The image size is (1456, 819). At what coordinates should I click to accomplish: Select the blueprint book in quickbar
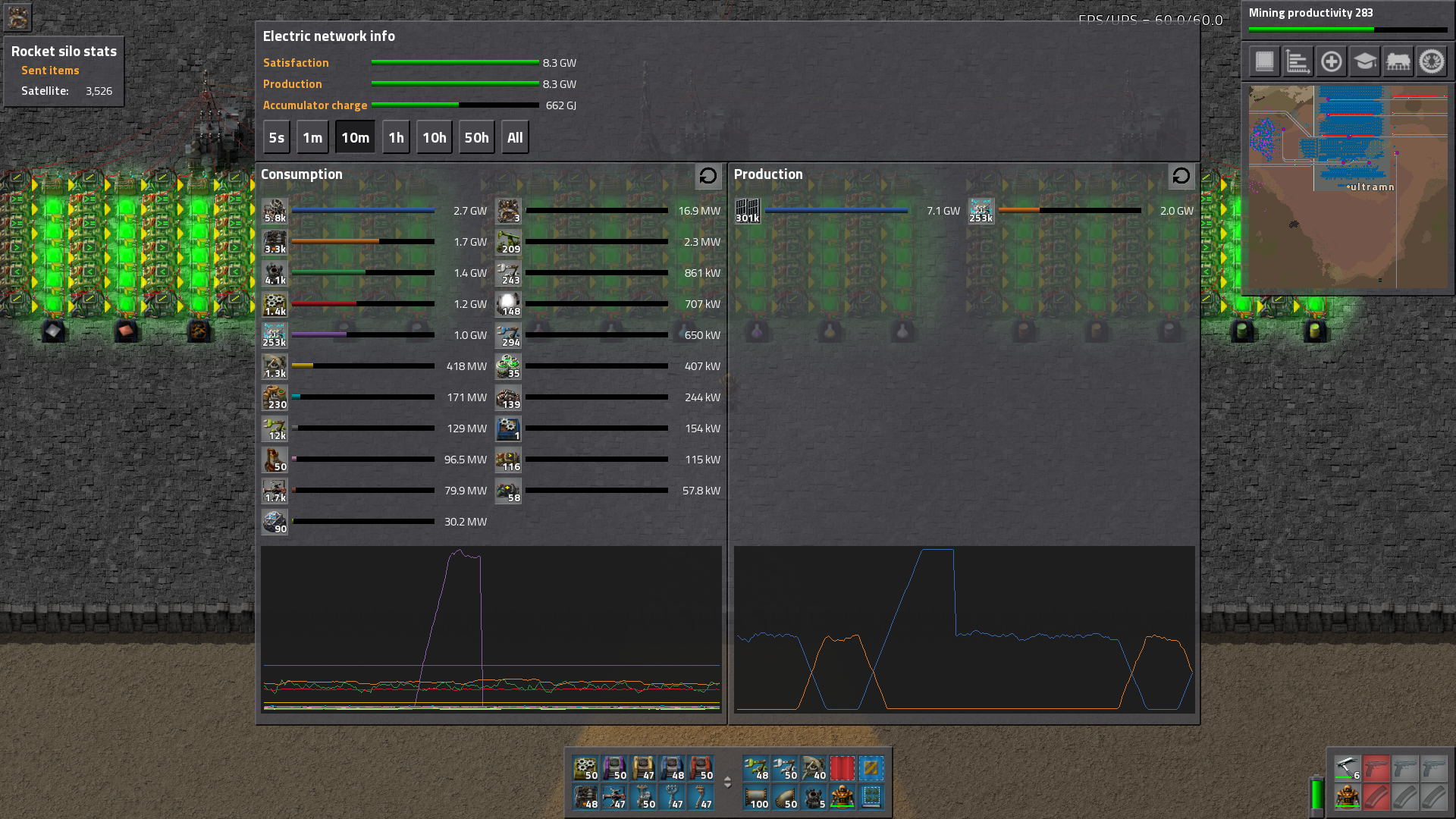[871, 797]
